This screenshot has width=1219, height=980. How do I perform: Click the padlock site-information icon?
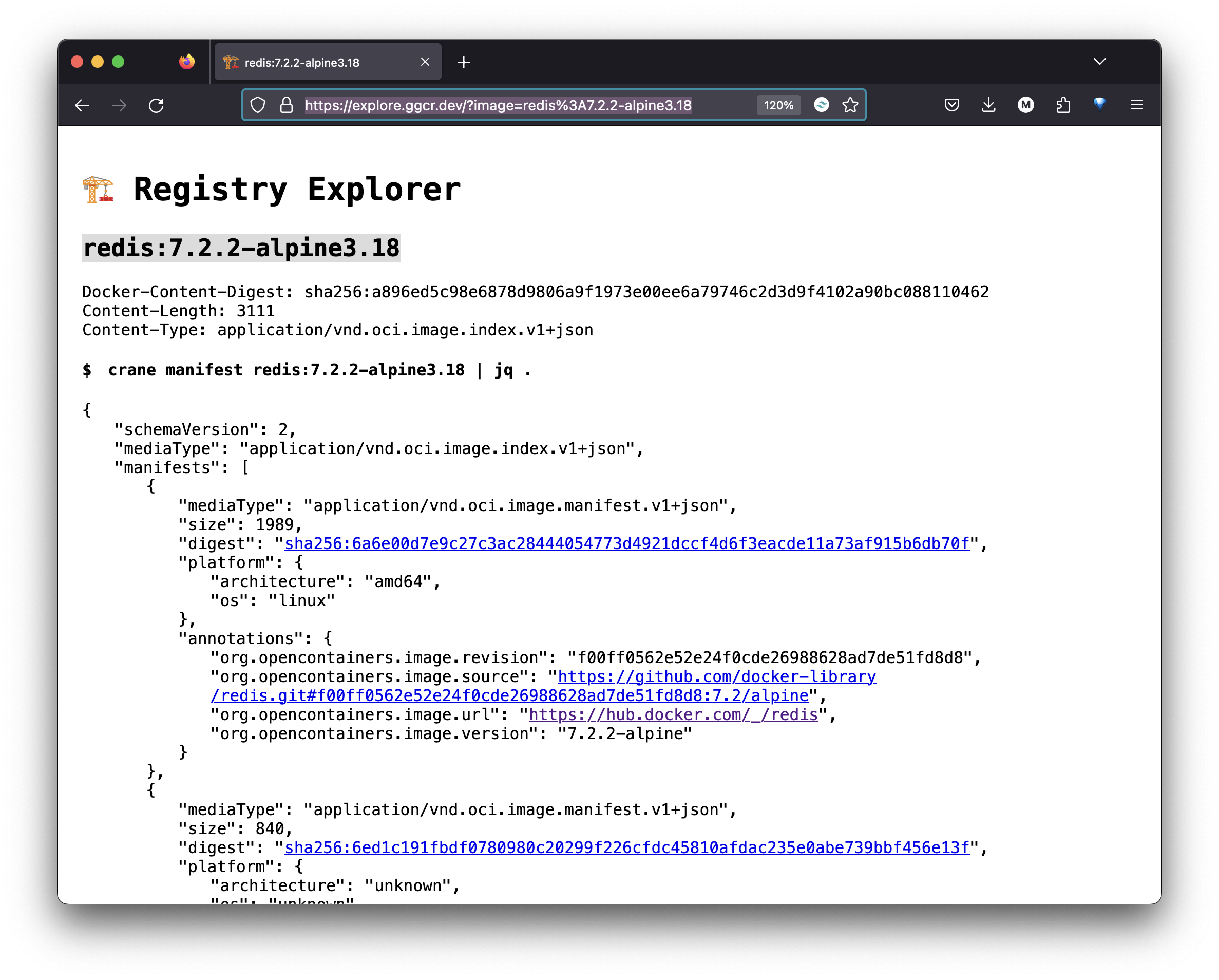point(285,105)
